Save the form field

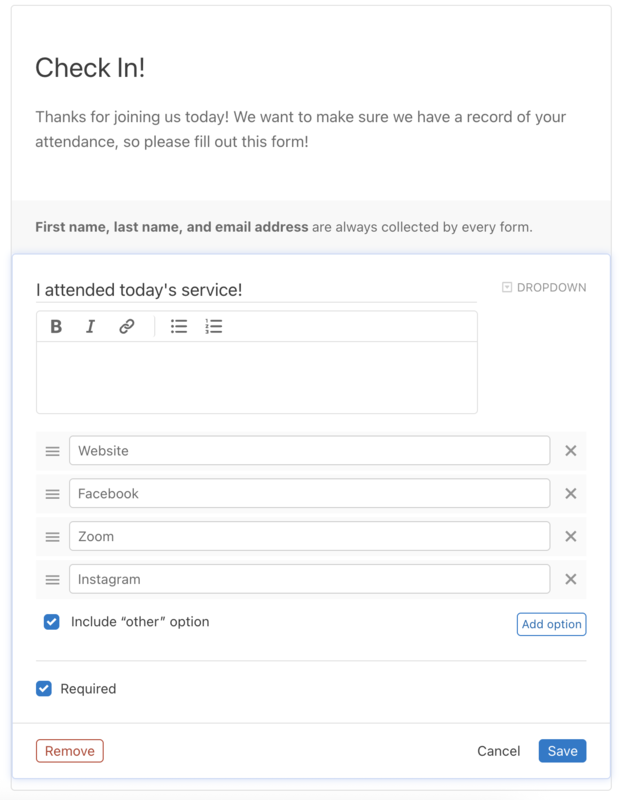(562, 751)
